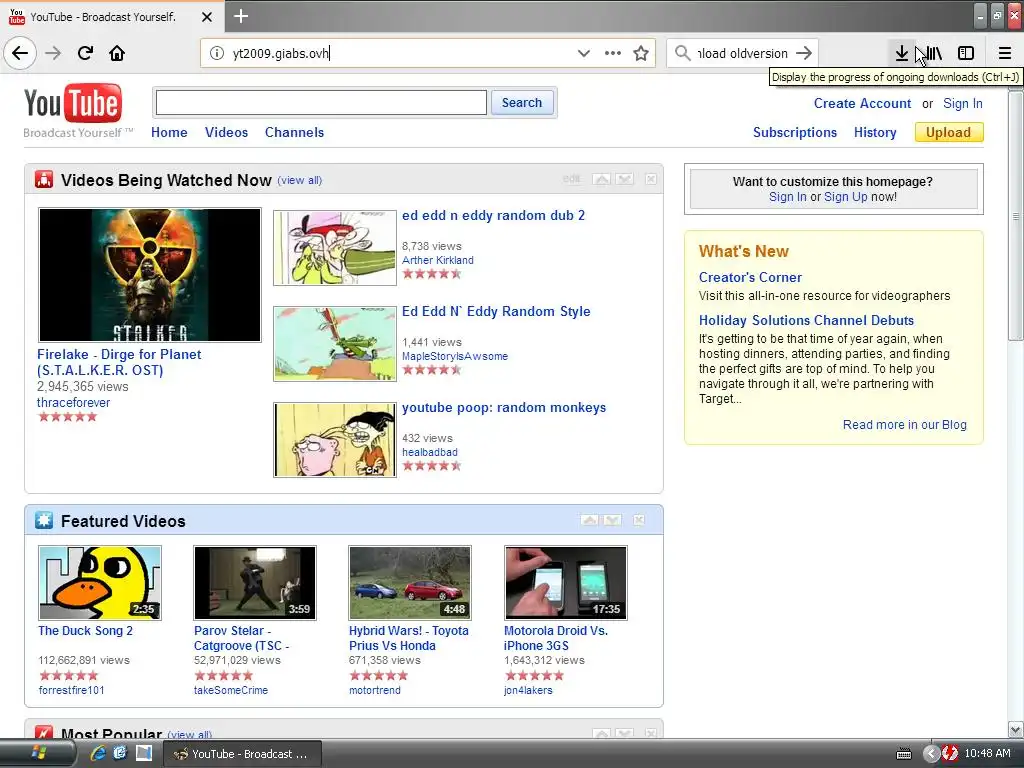The image size is (1024, 768).
Task: Go back to the previous page
Action: (x=20, y=53)
